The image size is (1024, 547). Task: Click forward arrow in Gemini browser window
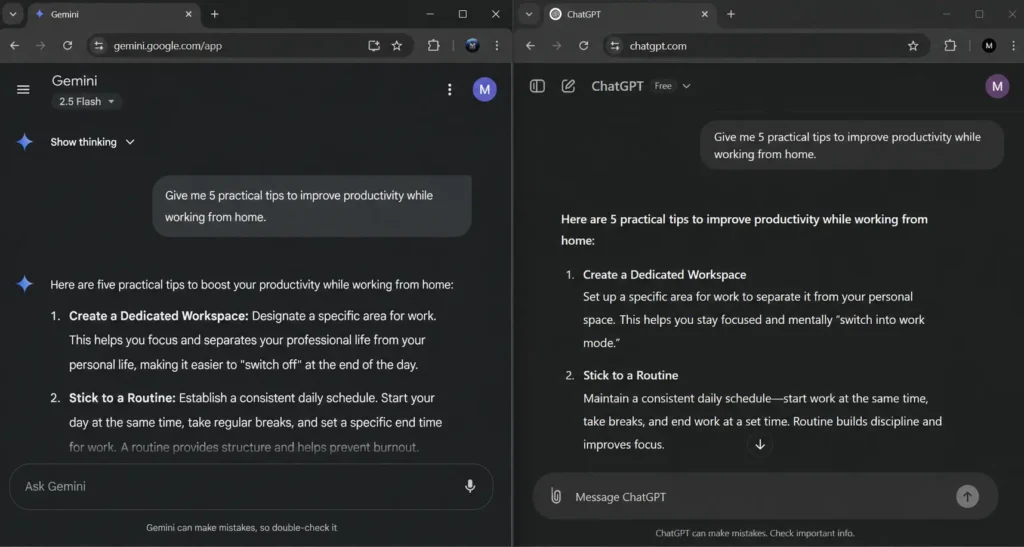tap(40, 46)
